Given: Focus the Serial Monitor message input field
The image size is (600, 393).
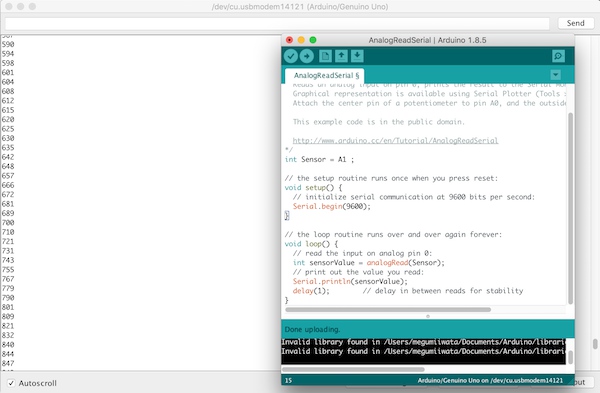Looking at the screenshot, I should click(x=277, y=24).
